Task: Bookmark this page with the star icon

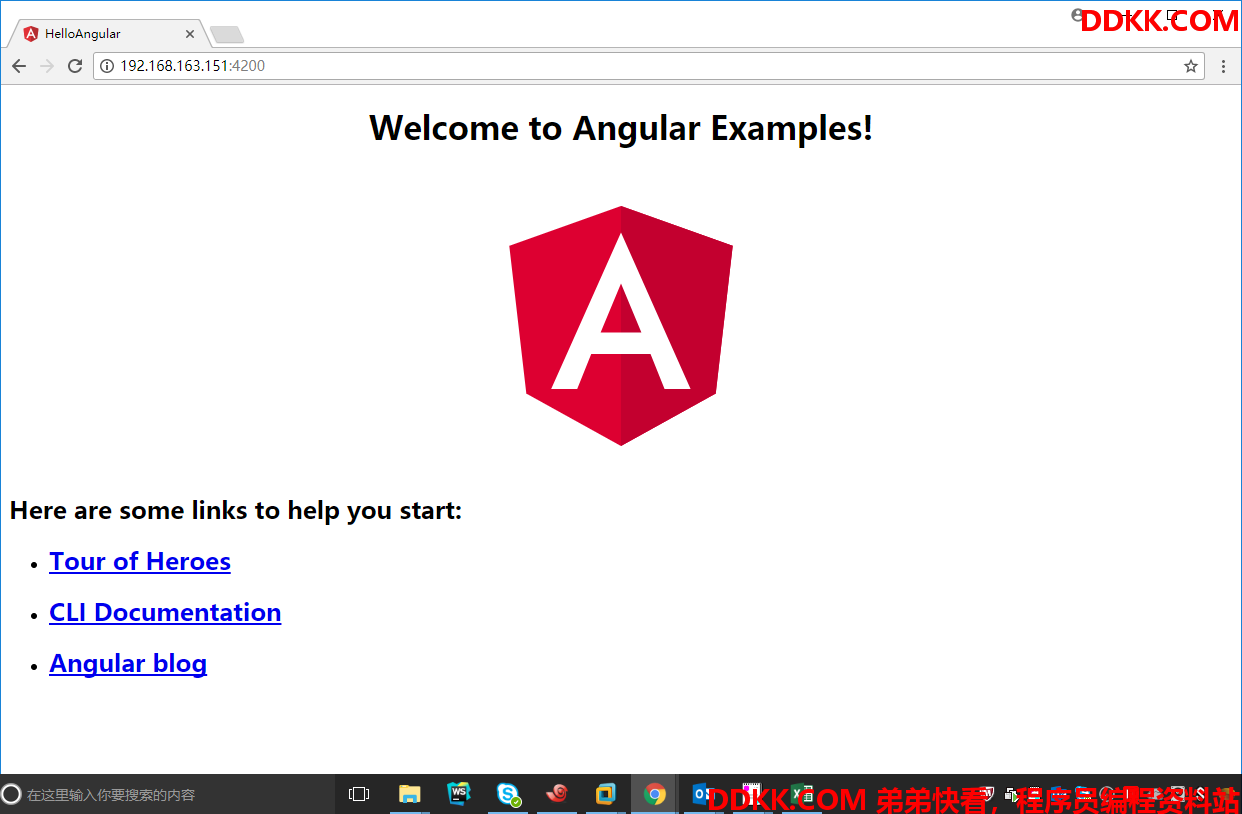Action: point(1191,66)
